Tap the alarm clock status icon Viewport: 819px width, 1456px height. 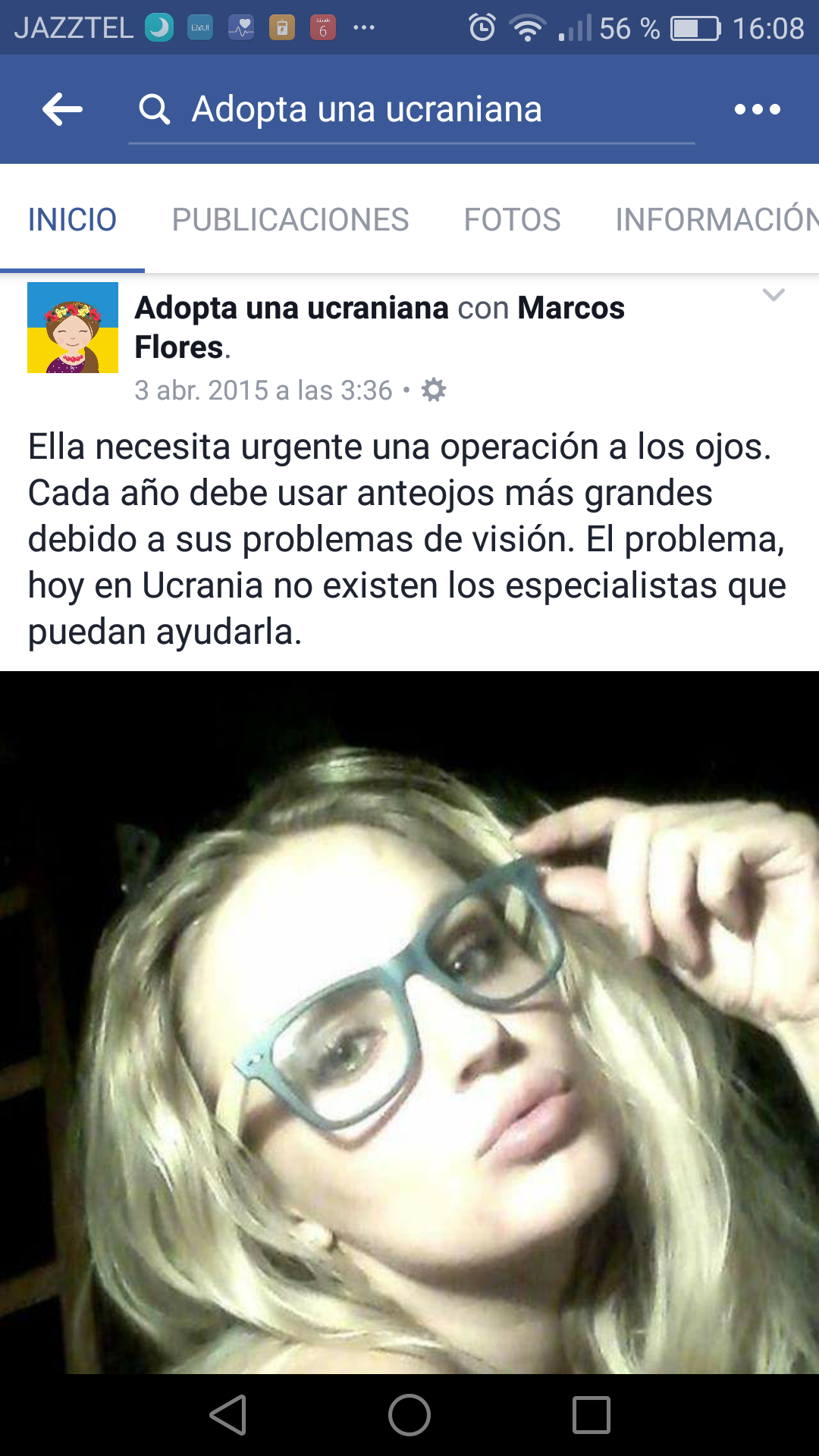coord(482,28)
